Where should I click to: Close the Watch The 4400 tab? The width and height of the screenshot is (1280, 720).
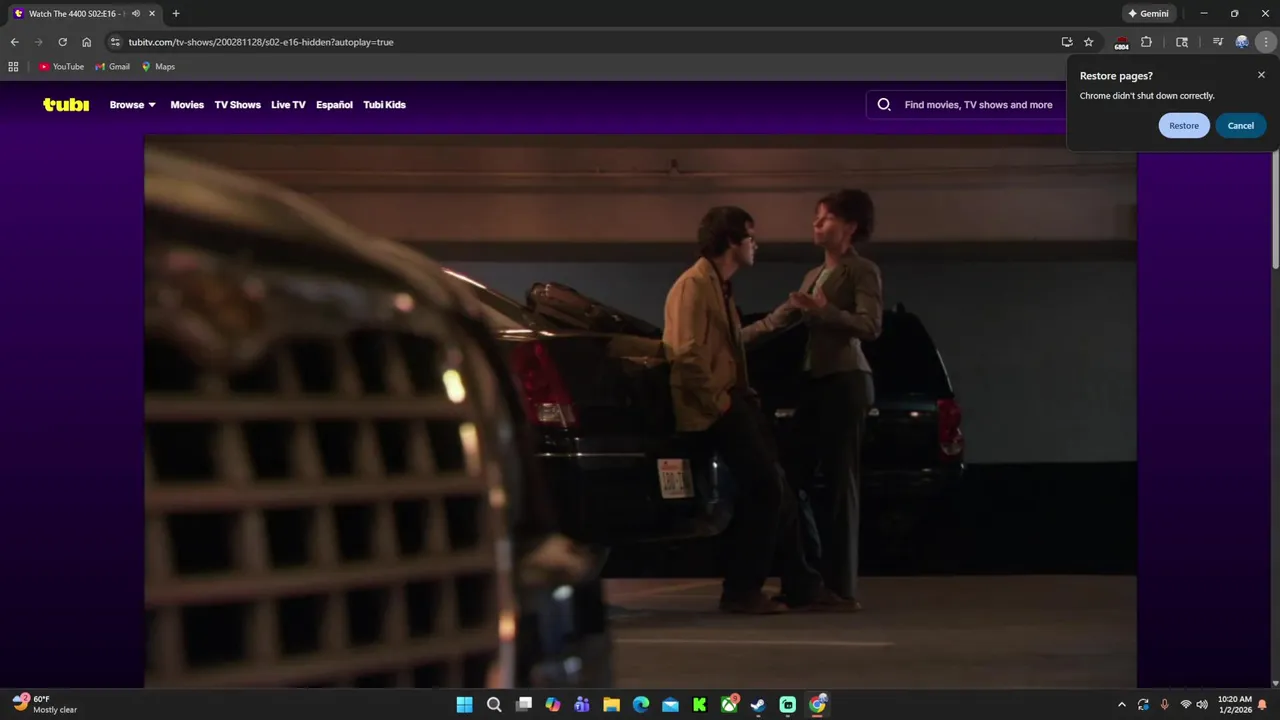click(x=152, y=14)
